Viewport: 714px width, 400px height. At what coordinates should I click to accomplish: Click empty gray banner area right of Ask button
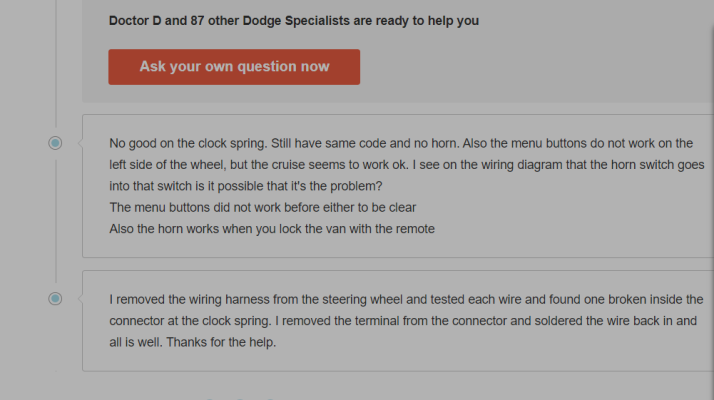click(533, 67)
